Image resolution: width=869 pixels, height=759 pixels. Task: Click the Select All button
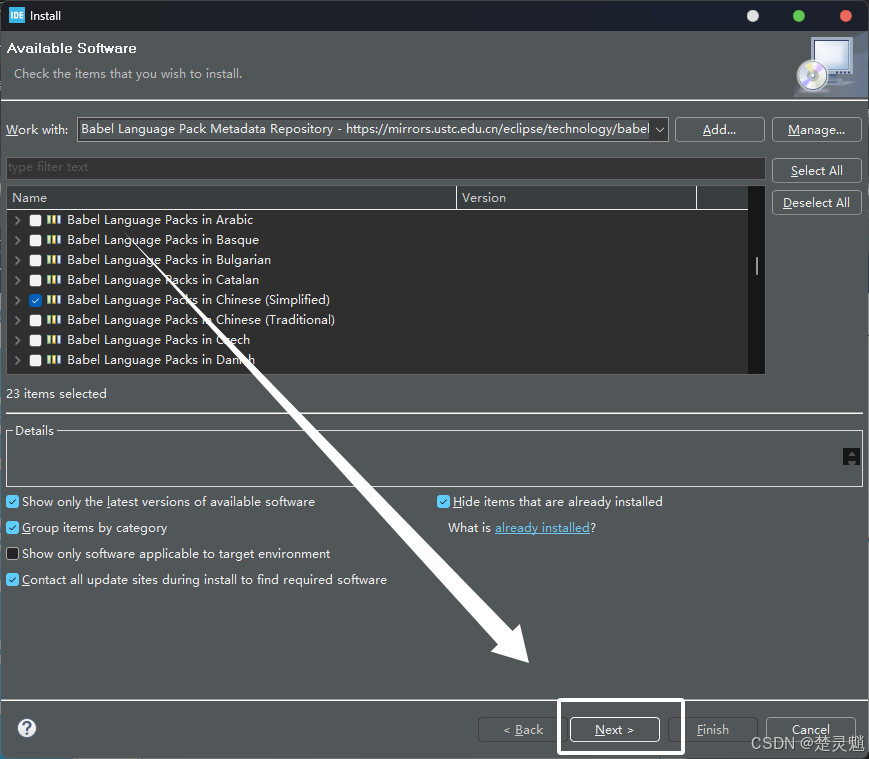tap(816, 171)
